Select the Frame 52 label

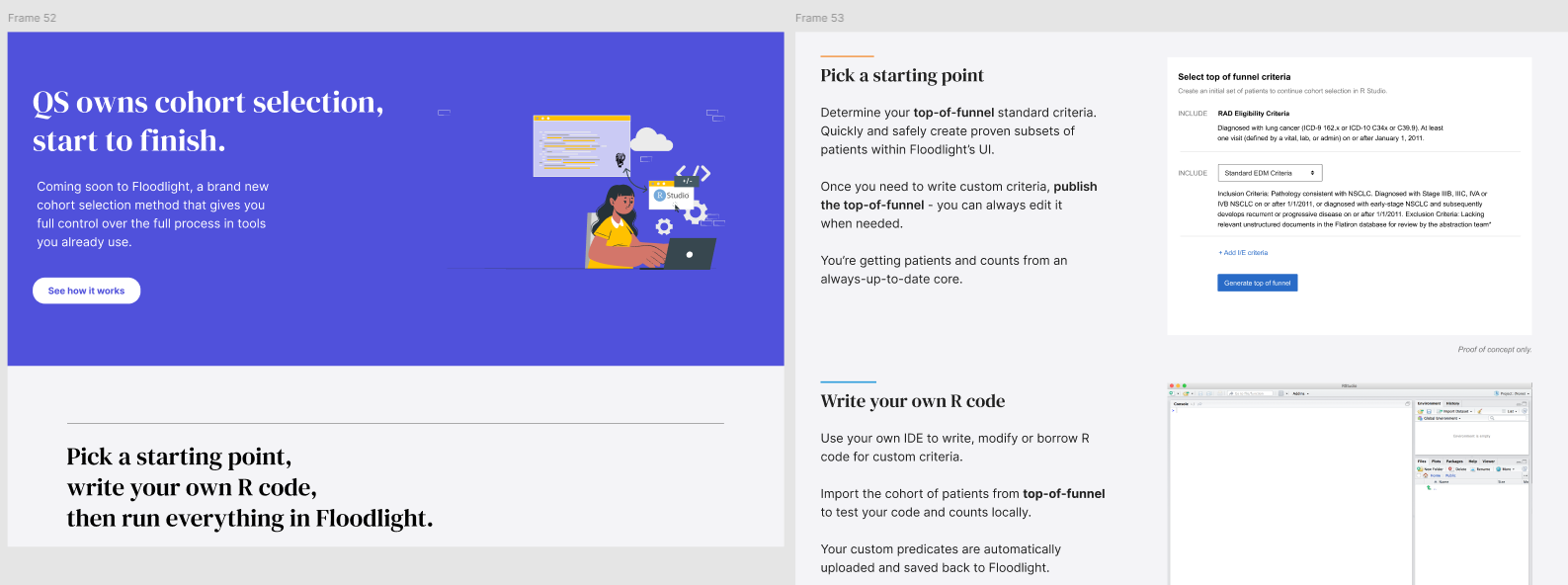click(33, 18)
